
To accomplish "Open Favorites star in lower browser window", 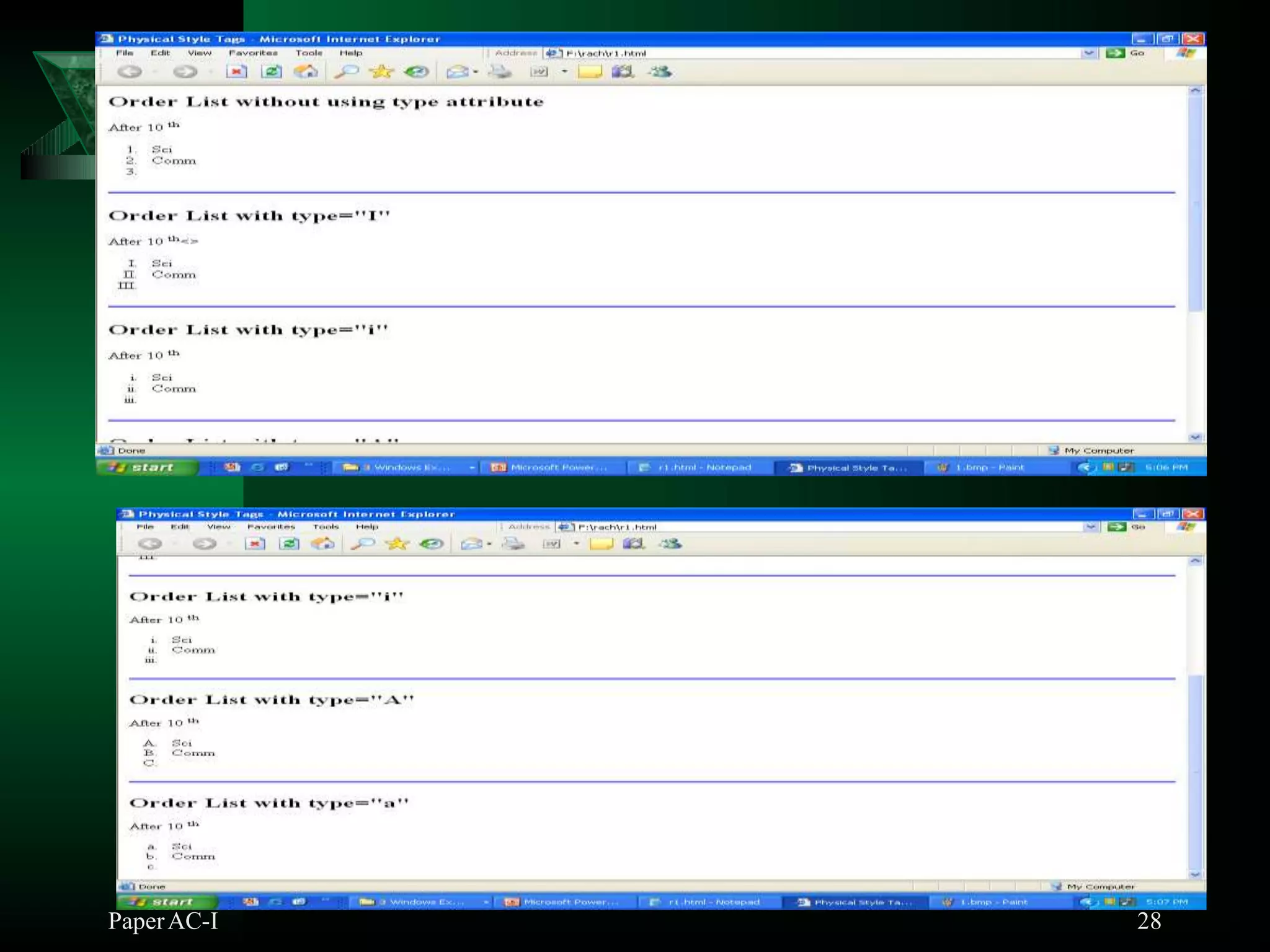I will click(x=397, y=544).
